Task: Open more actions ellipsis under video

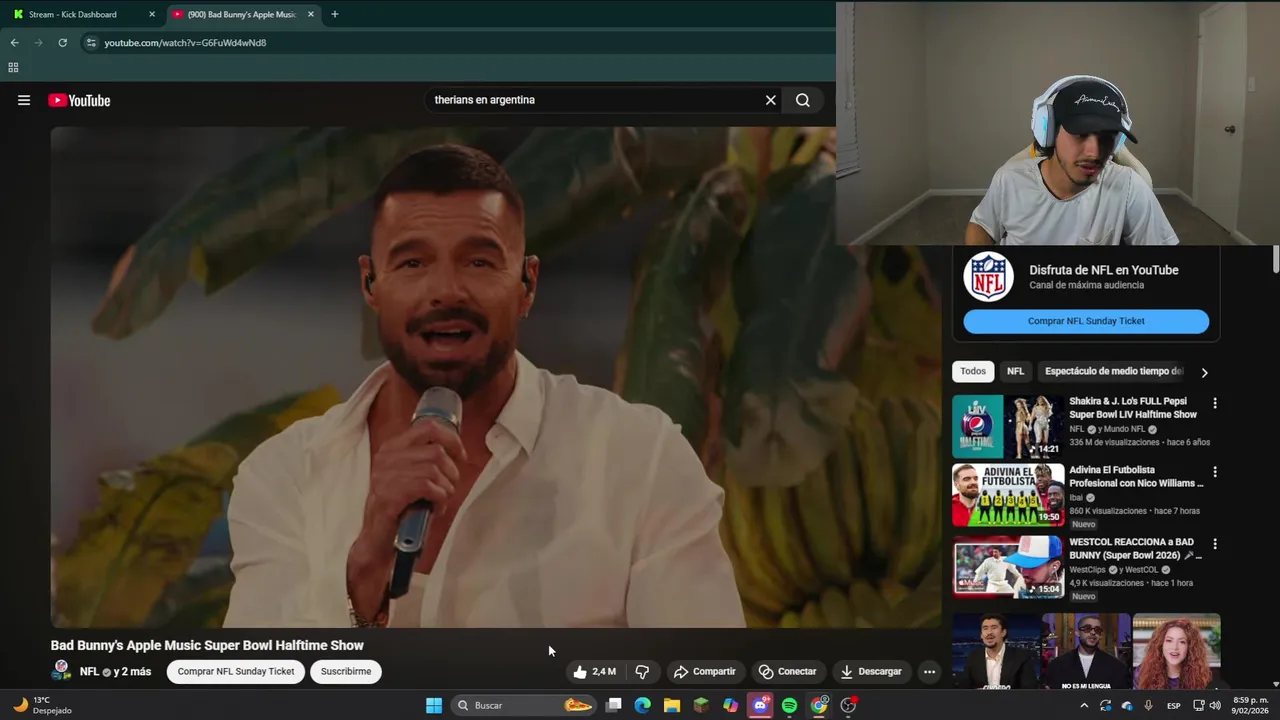Action: tap(929, 671)
